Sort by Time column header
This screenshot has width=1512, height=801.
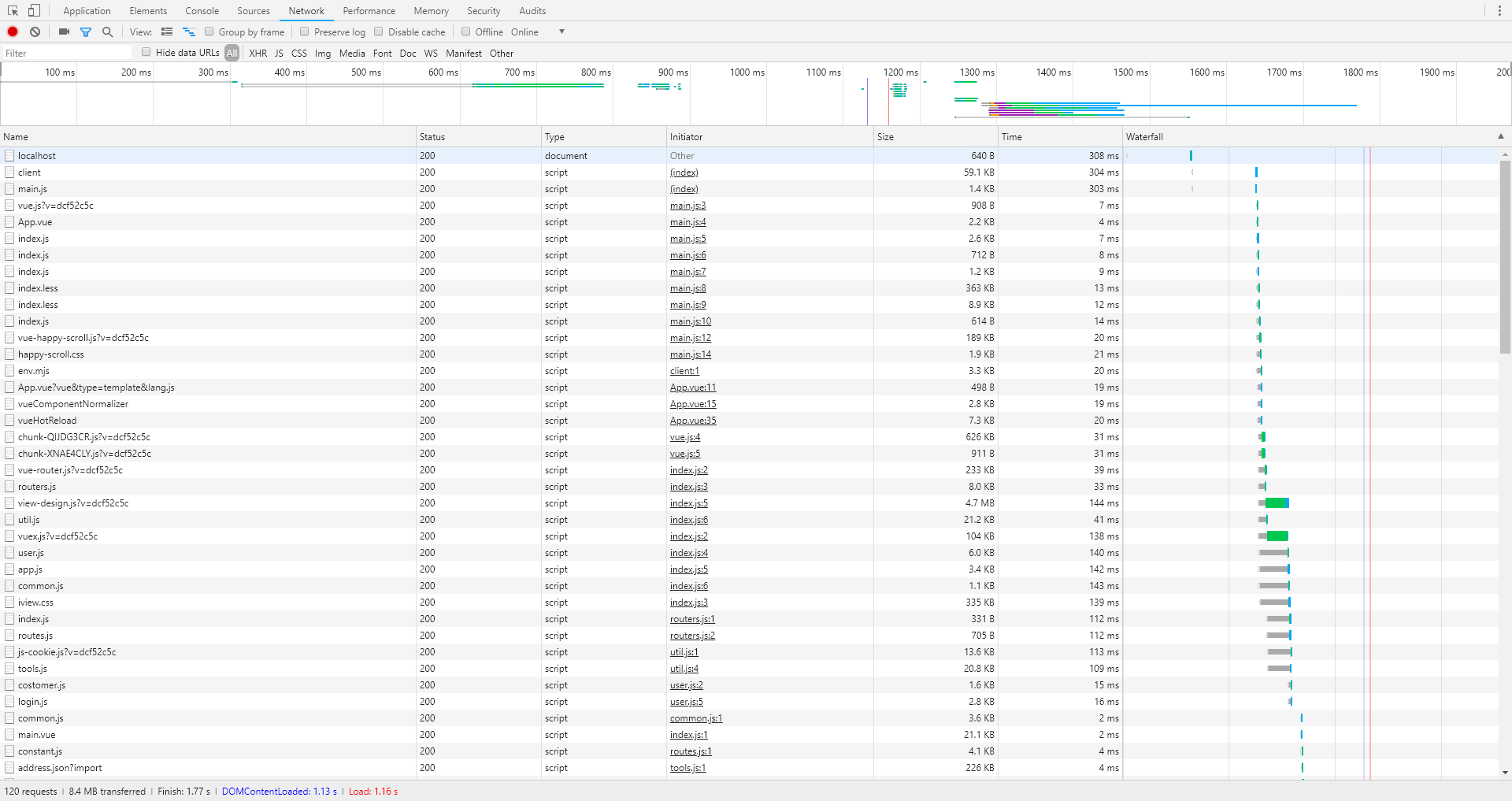pos(1060,136)
